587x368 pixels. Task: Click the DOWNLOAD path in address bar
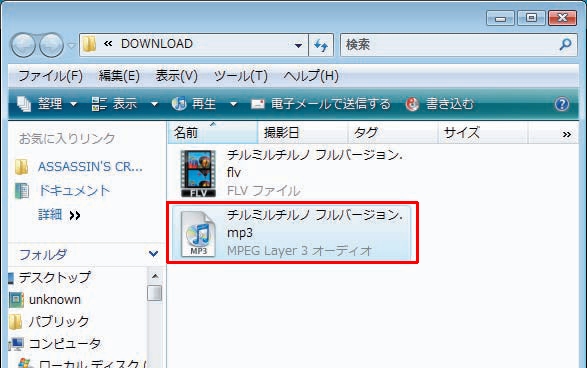pyautogui.click(x=156, y=44)
